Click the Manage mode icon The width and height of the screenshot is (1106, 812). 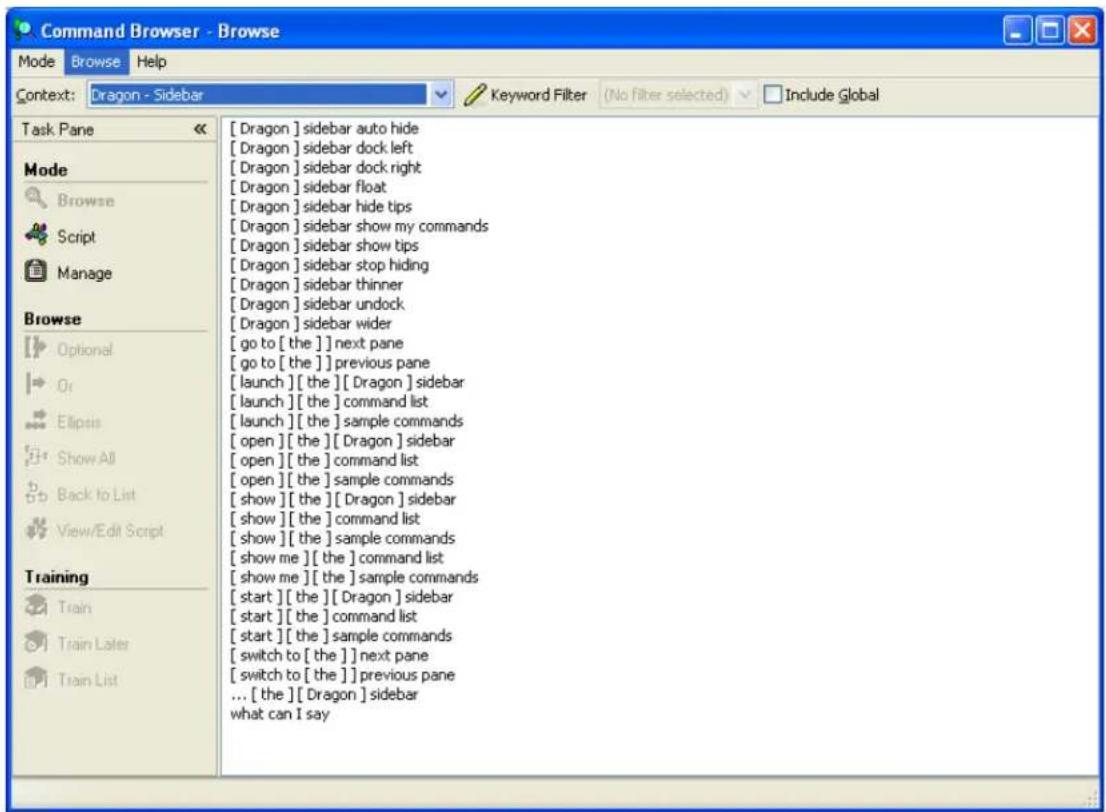coord(36,271)
